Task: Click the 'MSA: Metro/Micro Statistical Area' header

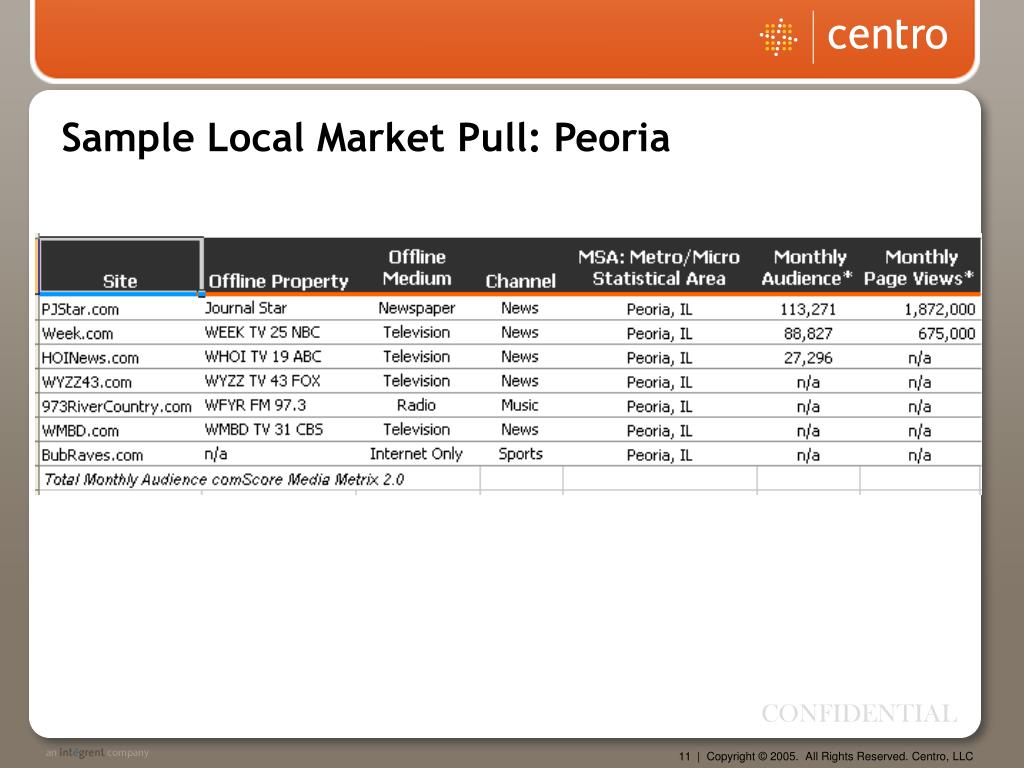Action: coord(659,268)
